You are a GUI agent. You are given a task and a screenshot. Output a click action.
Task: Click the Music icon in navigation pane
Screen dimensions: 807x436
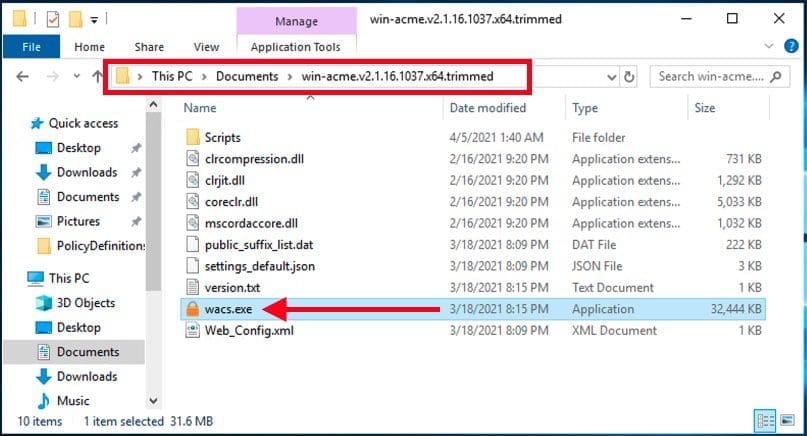(44, 401)
